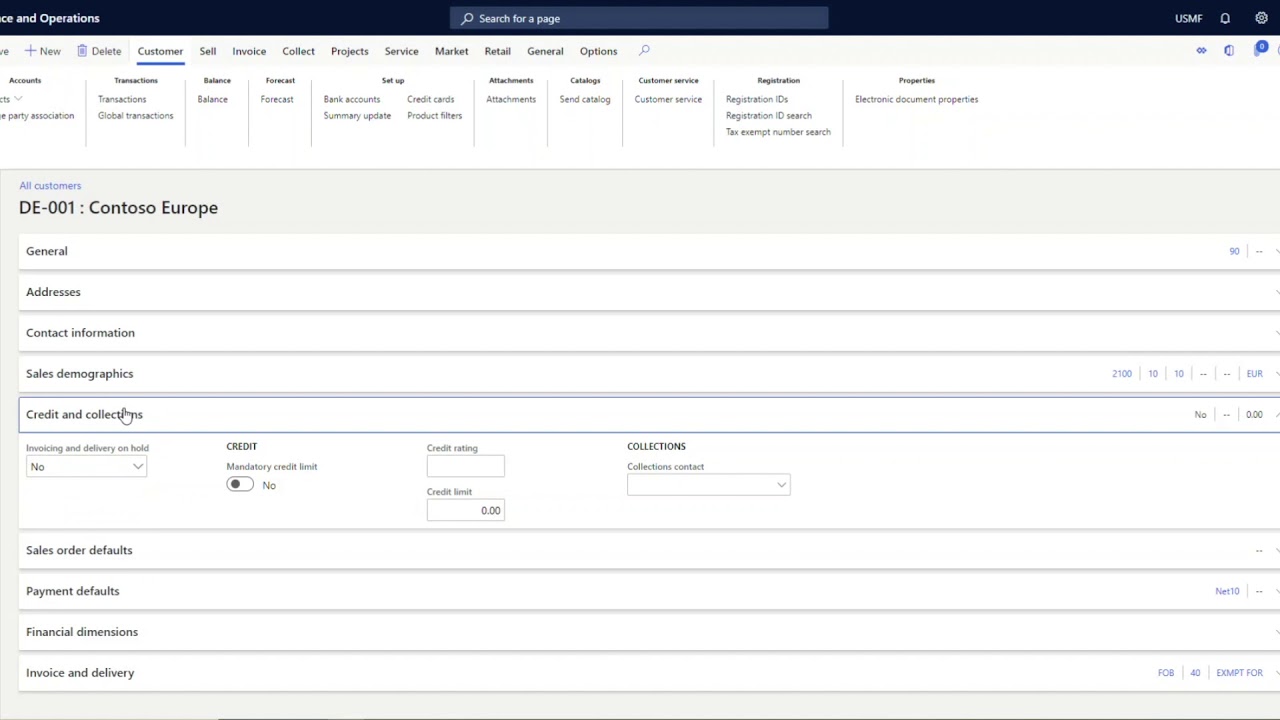This screenshot has width=1280, height=720.
Task: Open the Forecast action
Action: [277, 99]
